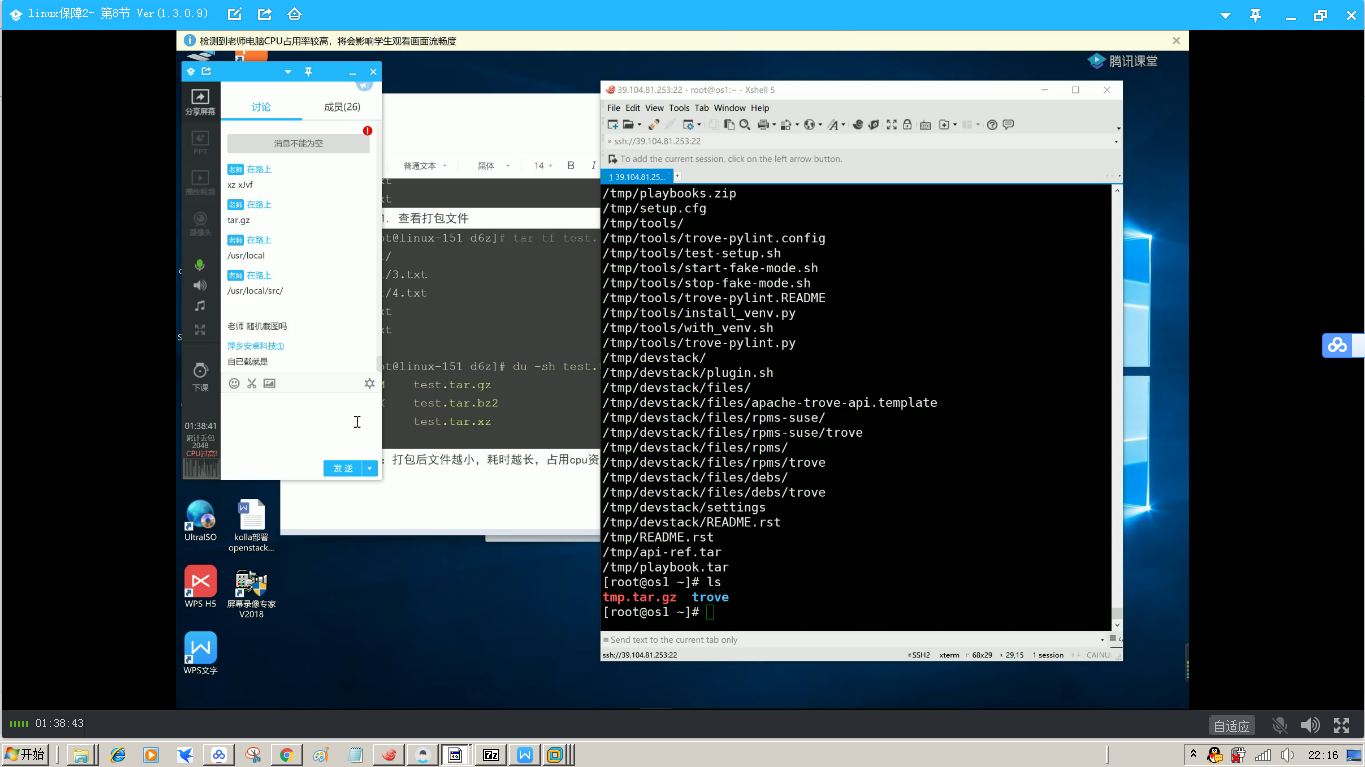Open the Window menu in Xshell
Viewport: 1365px width, 767px height.
(x=729, y=108)
